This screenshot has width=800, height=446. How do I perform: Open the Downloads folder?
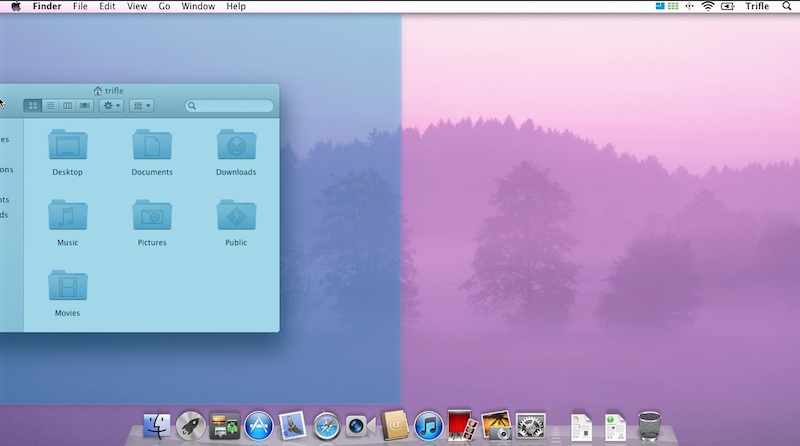tap(236, 146)
